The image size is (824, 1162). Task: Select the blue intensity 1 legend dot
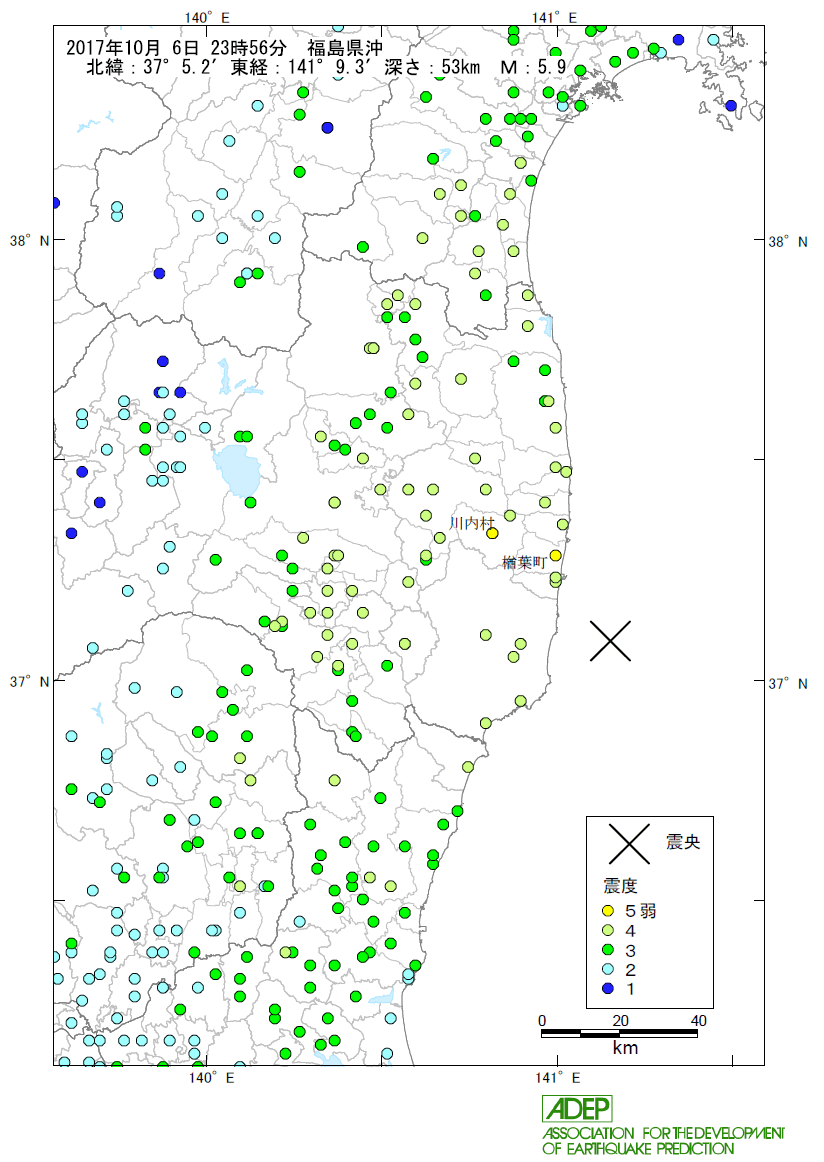point(608,989)
